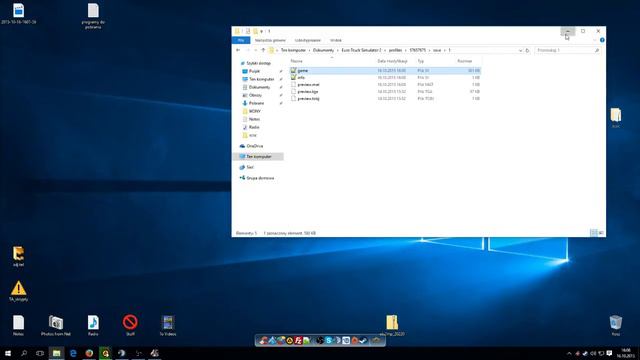
Task: Expand the address bar history dropdown
Action: [x=520, y=50]
